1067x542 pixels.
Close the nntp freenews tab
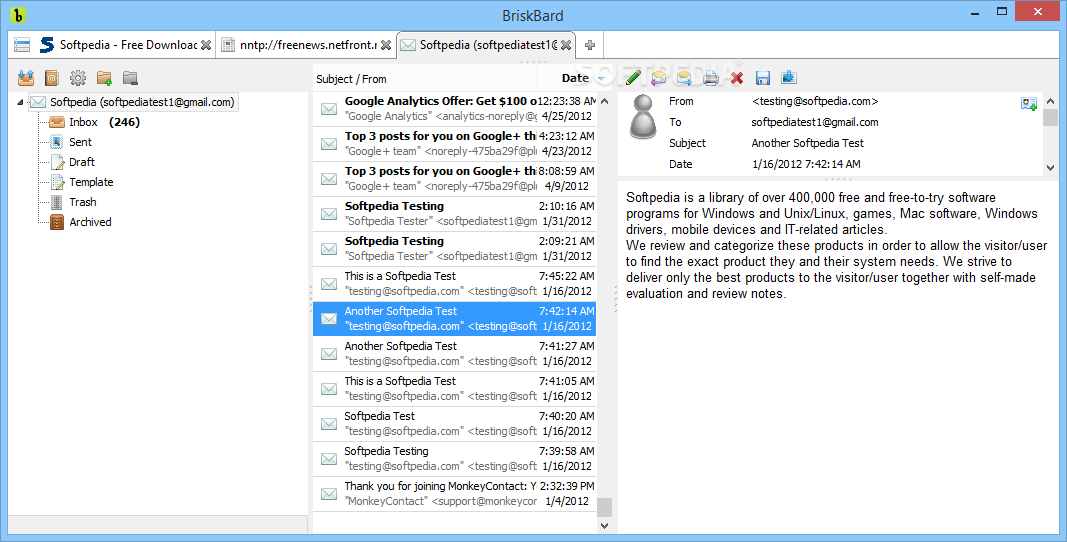386,45
